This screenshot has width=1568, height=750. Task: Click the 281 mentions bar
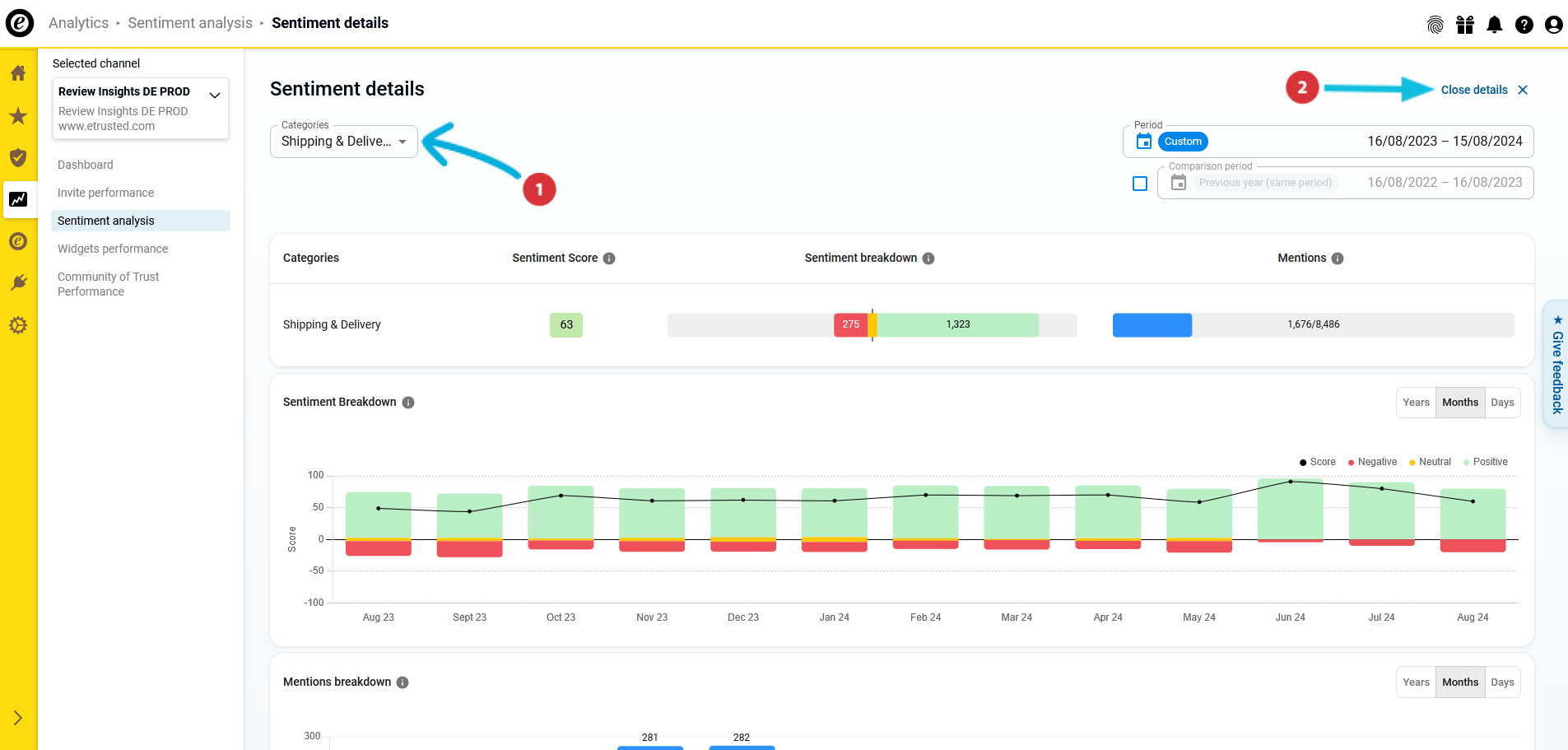[650, 748]
